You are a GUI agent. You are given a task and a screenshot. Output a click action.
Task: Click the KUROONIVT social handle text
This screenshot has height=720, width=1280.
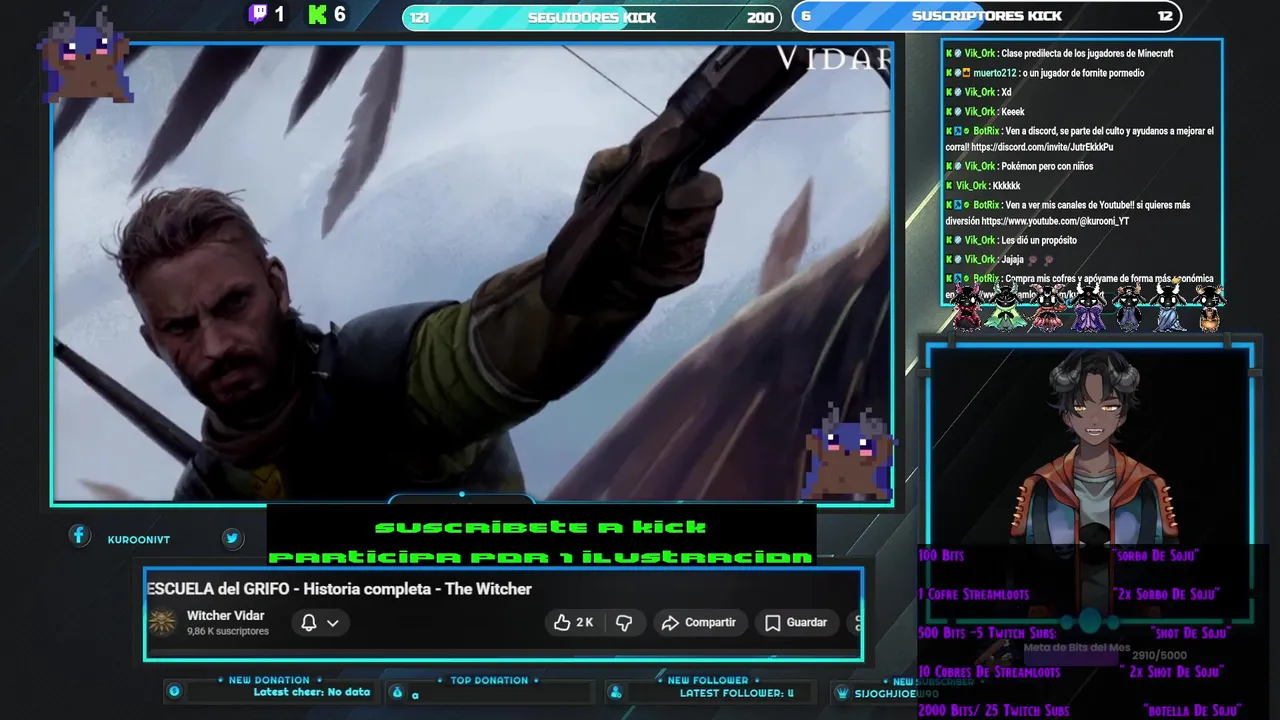[139, 540]
